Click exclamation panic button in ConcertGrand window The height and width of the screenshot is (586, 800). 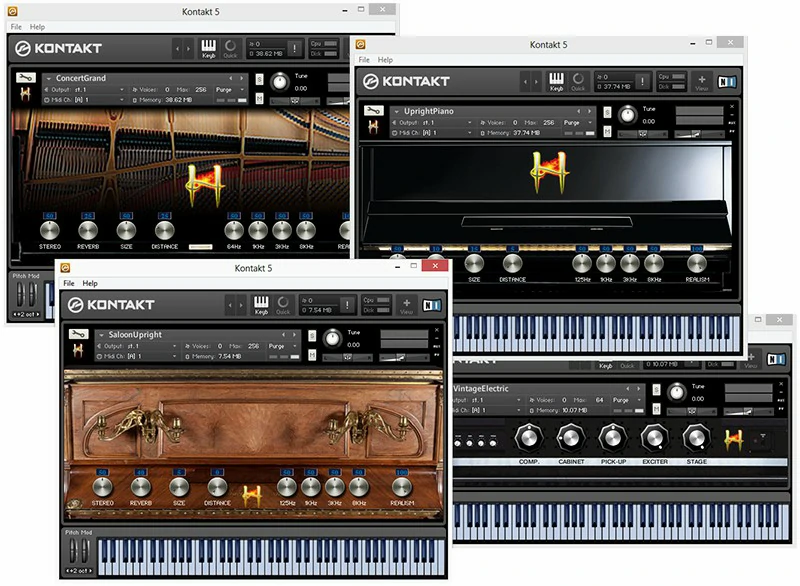(x=294, y=48)
